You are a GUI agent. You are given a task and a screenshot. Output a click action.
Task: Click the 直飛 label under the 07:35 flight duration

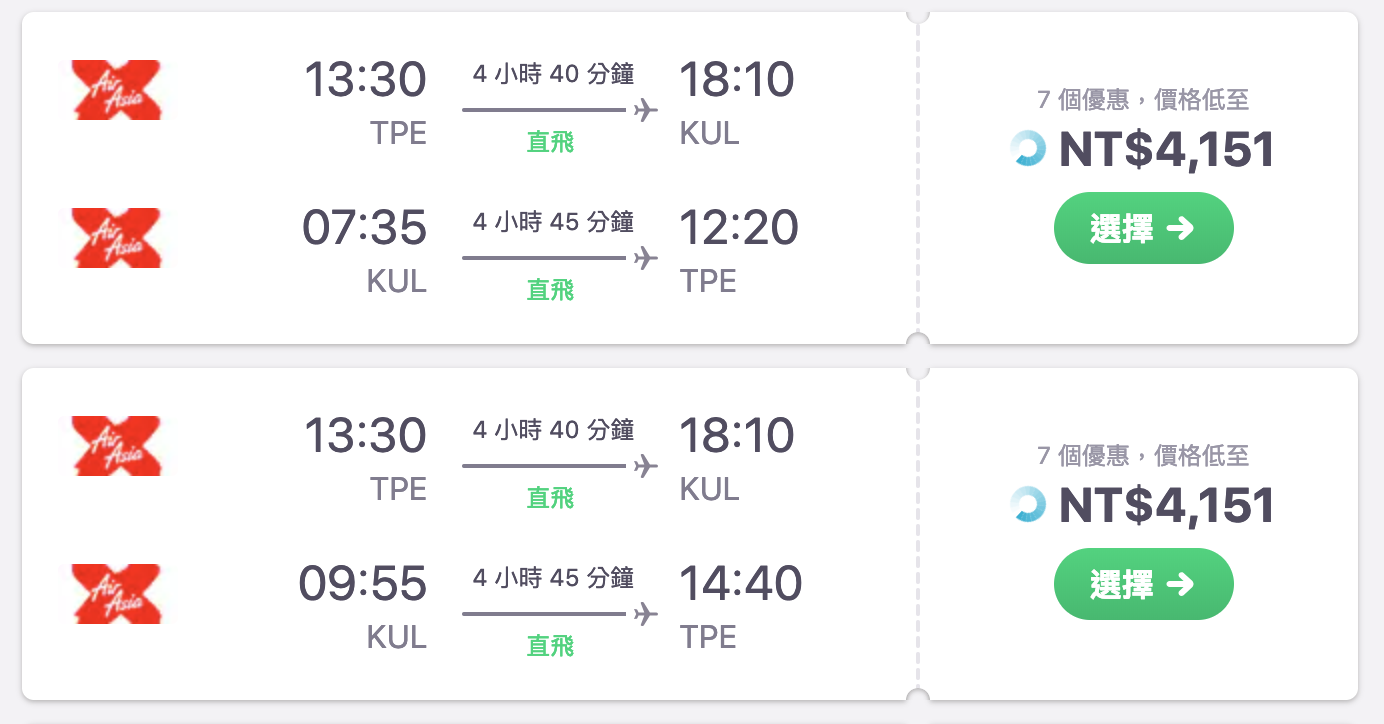tap(551, 290)
